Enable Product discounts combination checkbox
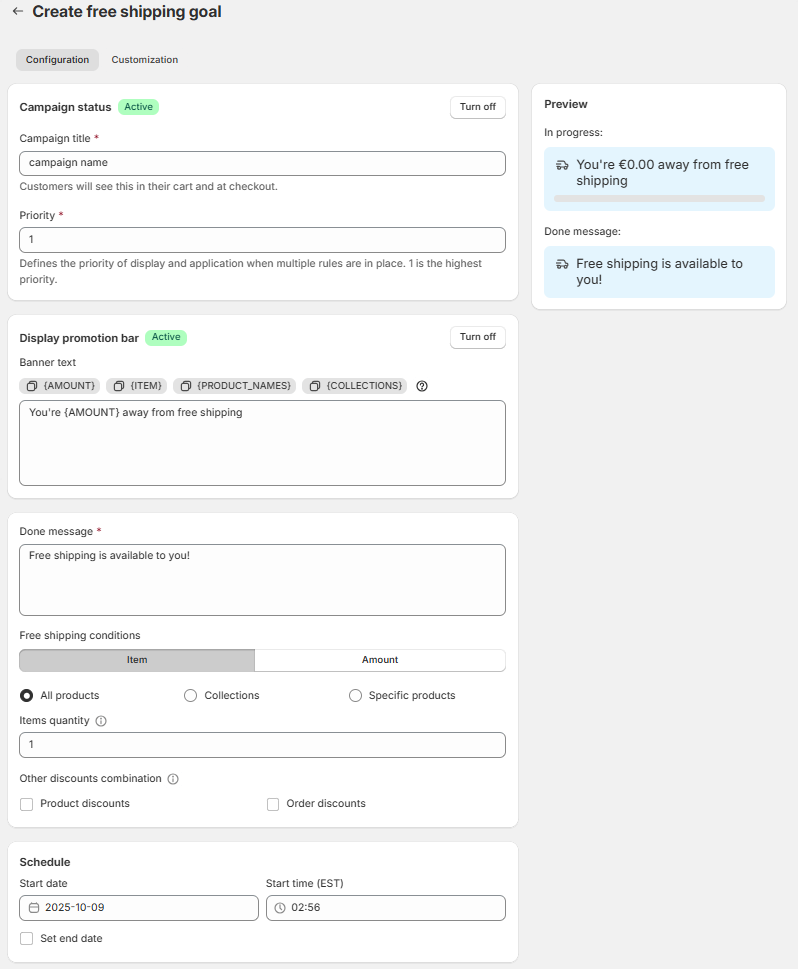This screenshot has width=798, height=969. pos(27,804)
